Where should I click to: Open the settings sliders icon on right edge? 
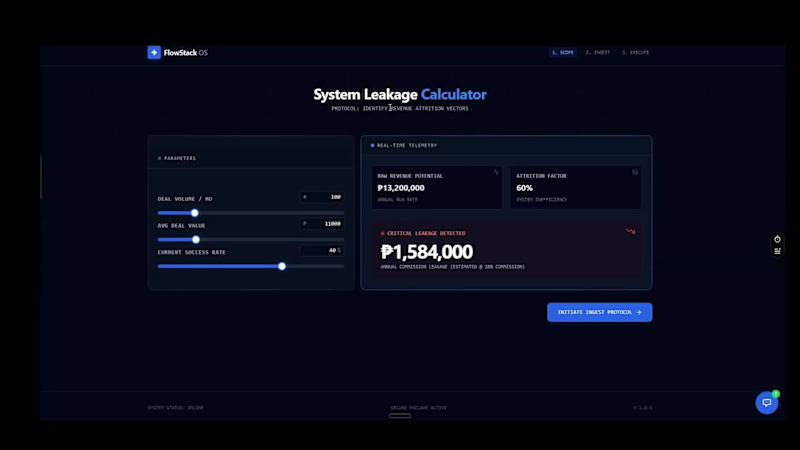(777, 251)
